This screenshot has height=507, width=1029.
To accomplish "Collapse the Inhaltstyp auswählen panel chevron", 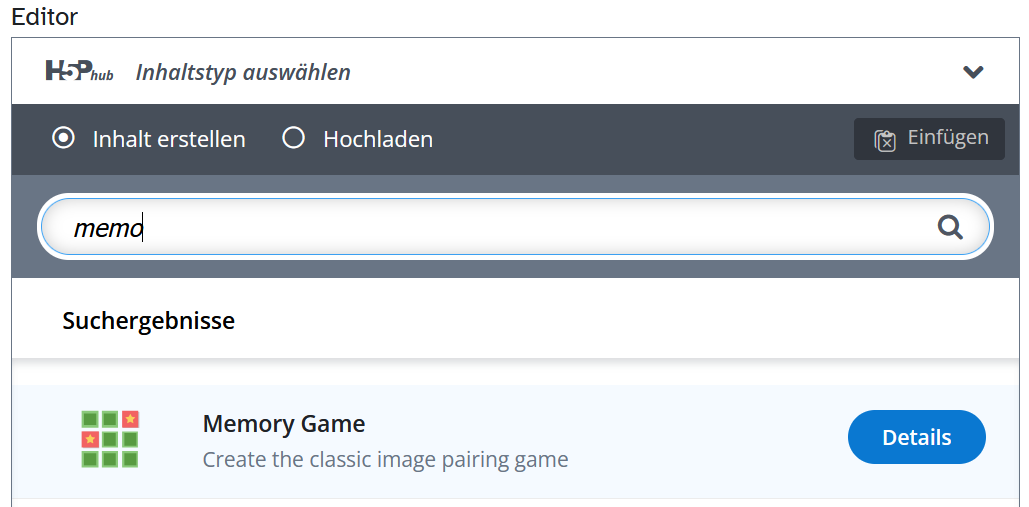I will tap(973, 72).
